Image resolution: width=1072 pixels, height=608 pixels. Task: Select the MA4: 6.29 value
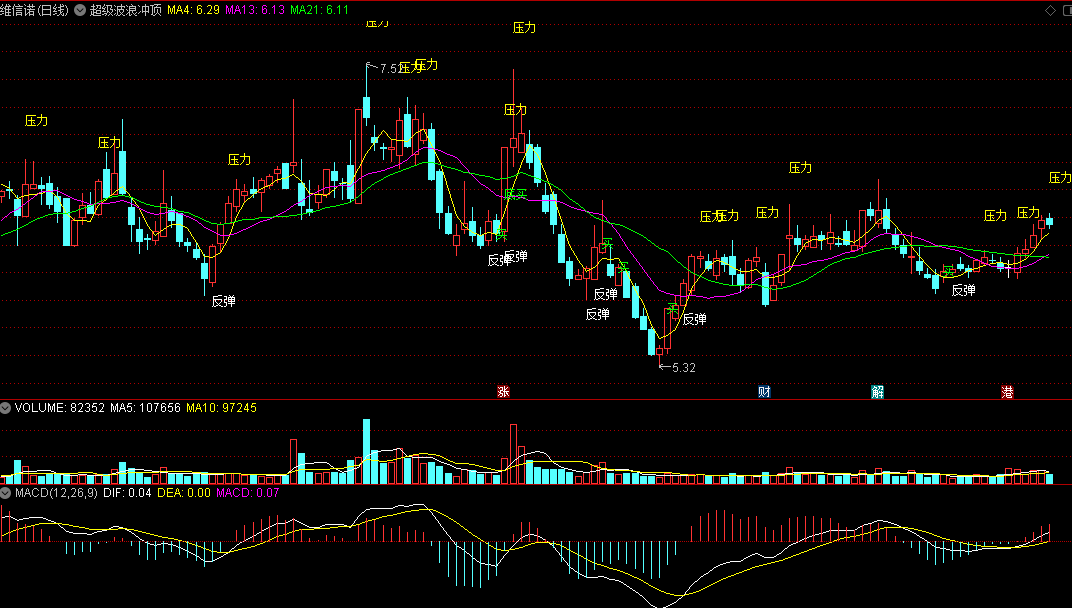[x=193, y=10]
